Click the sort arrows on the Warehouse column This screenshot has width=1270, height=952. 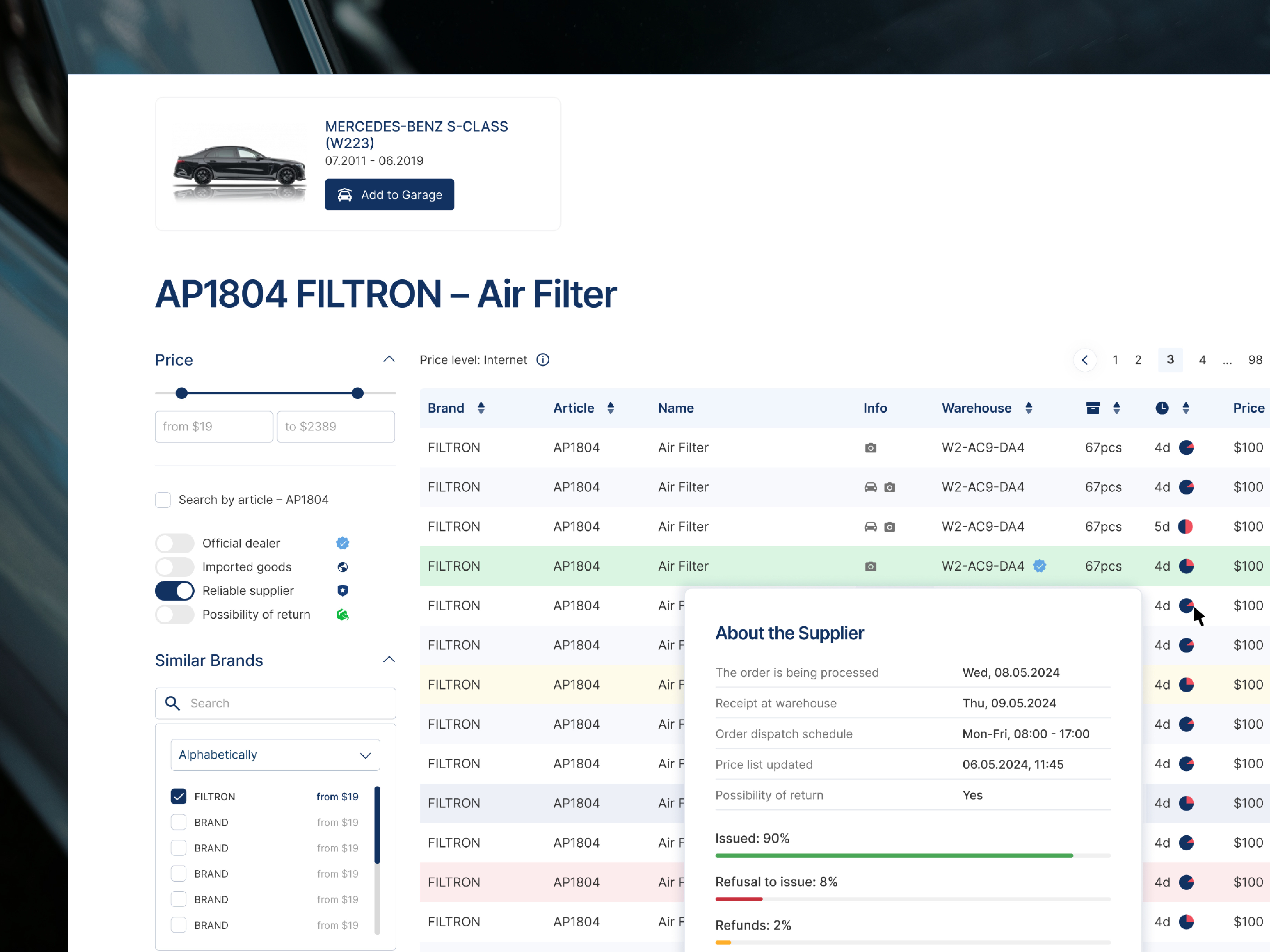[x=1028, y=408]
